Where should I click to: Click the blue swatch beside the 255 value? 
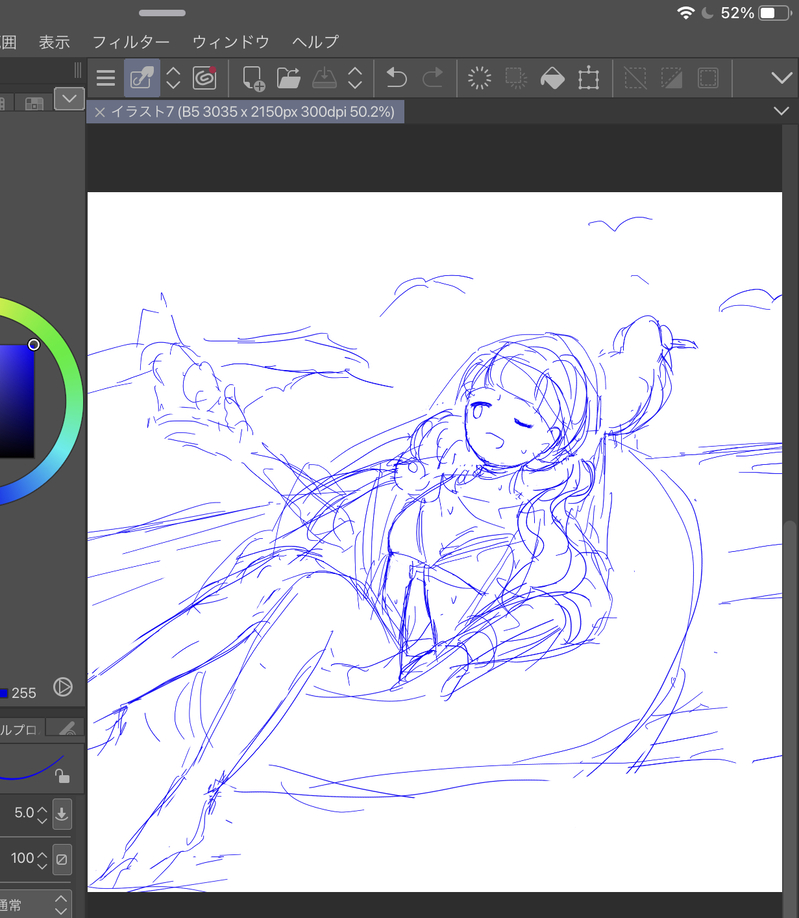(x=4, y=693)
